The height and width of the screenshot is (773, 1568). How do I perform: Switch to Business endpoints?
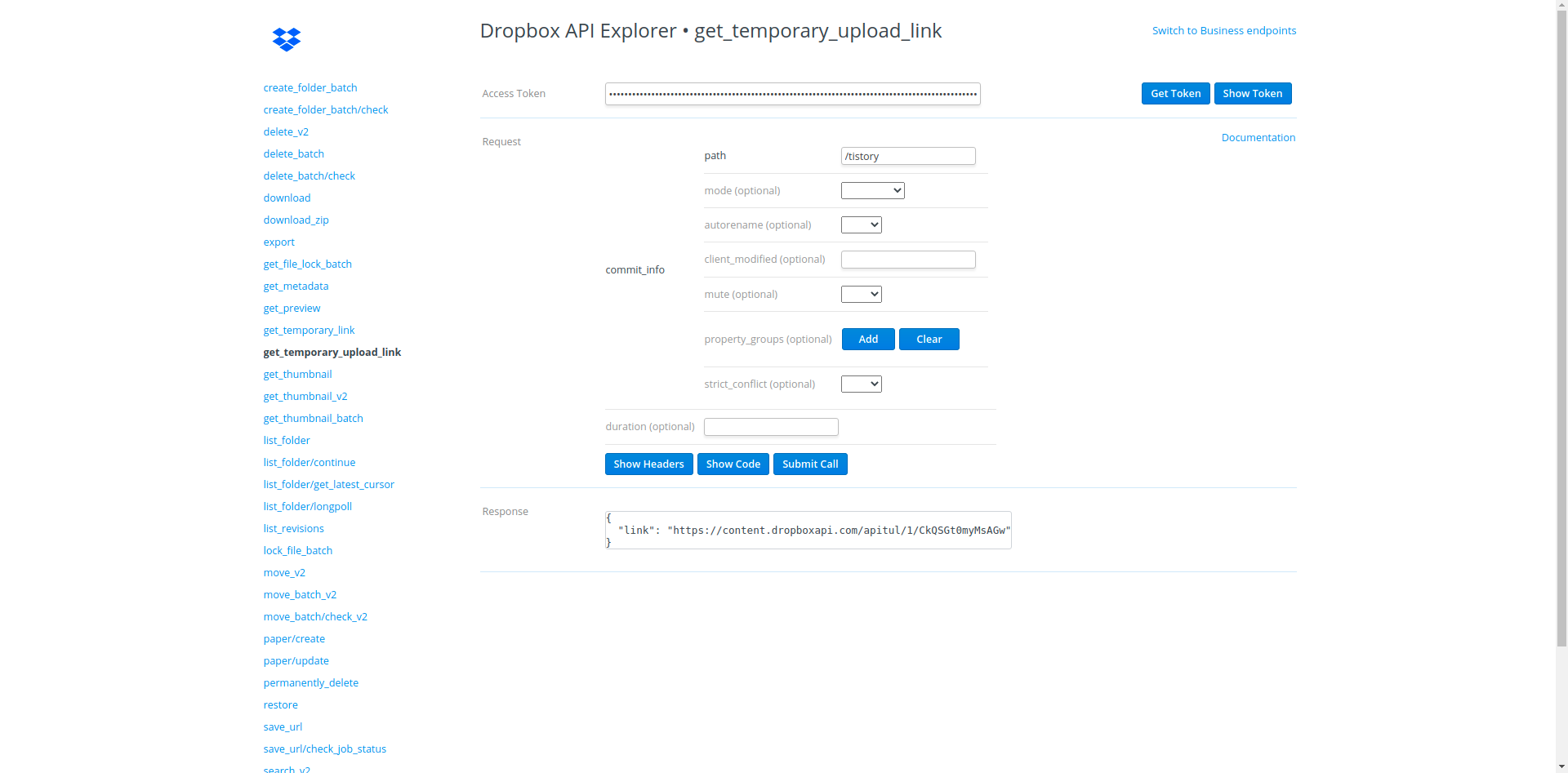1223,30
